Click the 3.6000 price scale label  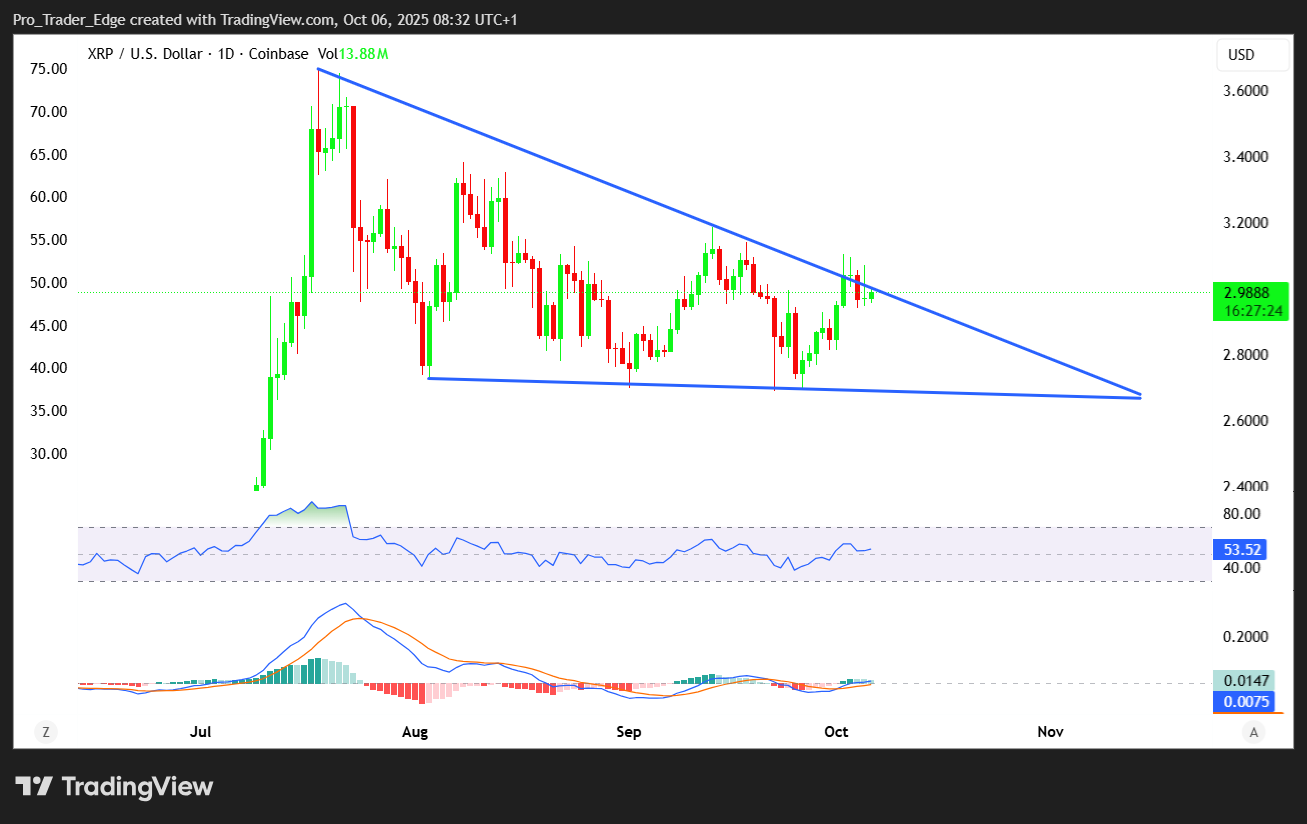click(x=1246, y=91)
